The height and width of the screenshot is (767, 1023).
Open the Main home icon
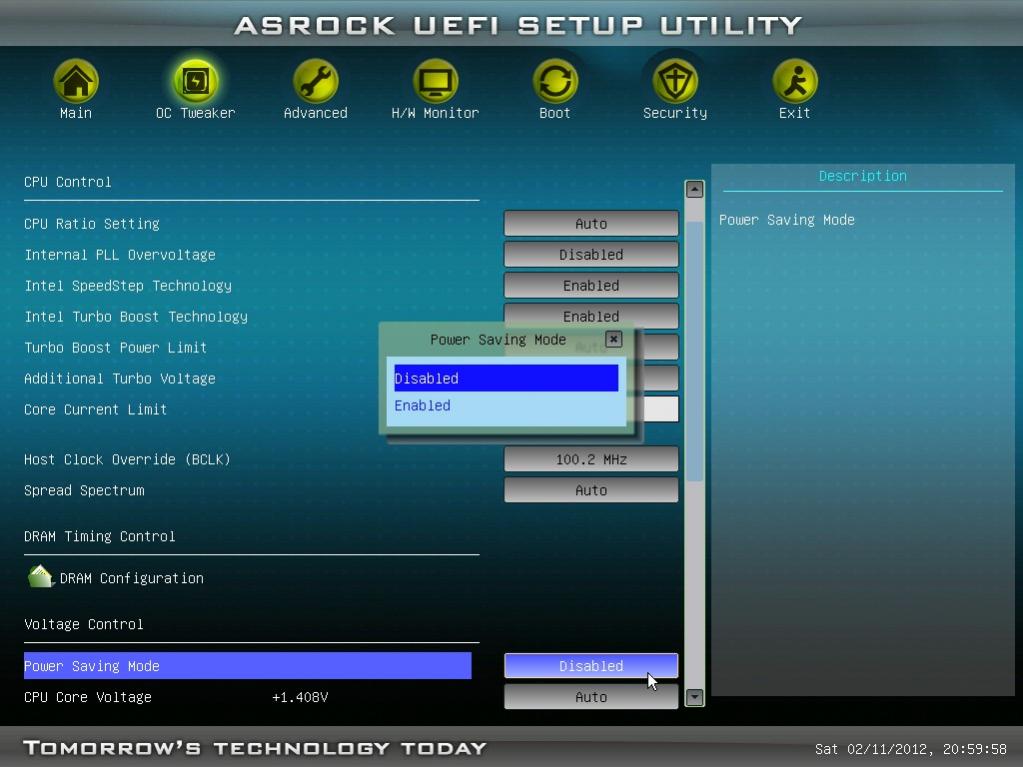pyautogui.click(x=76, y=82)
